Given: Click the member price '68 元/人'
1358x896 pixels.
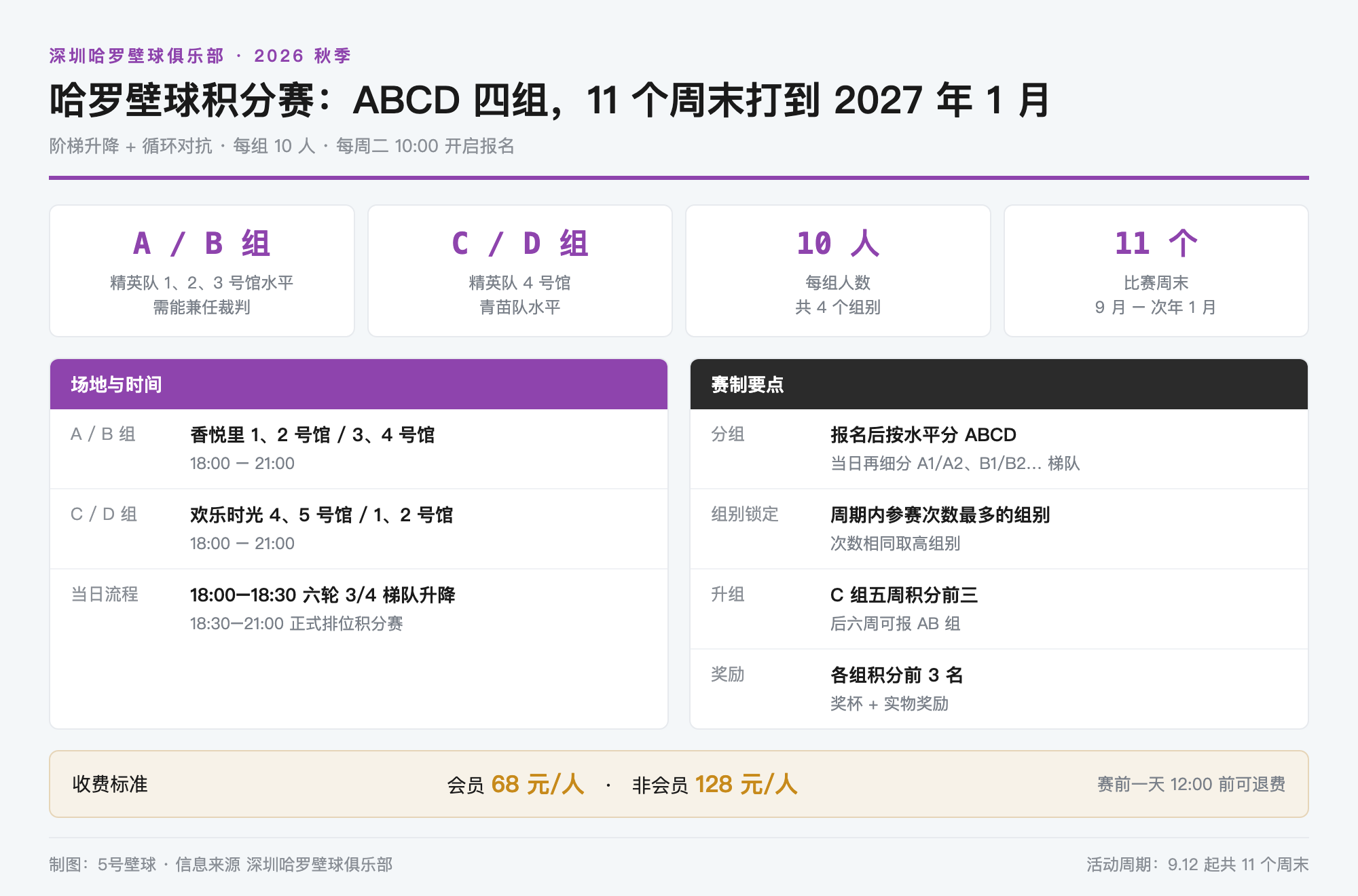Looking at the screenshot, I should (538, 784).
